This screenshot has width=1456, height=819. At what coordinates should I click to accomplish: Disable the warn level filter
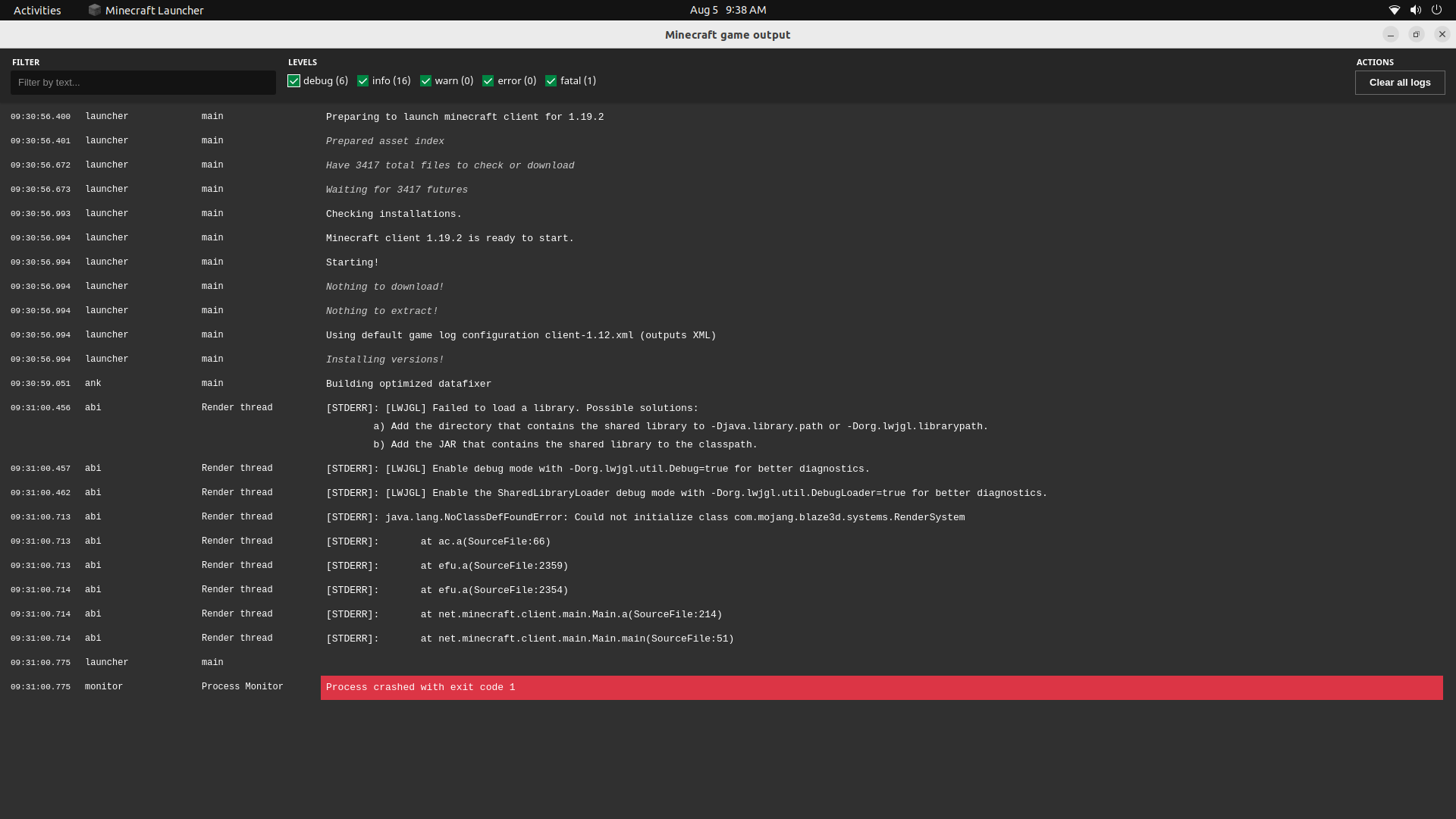tap(426, 81)
